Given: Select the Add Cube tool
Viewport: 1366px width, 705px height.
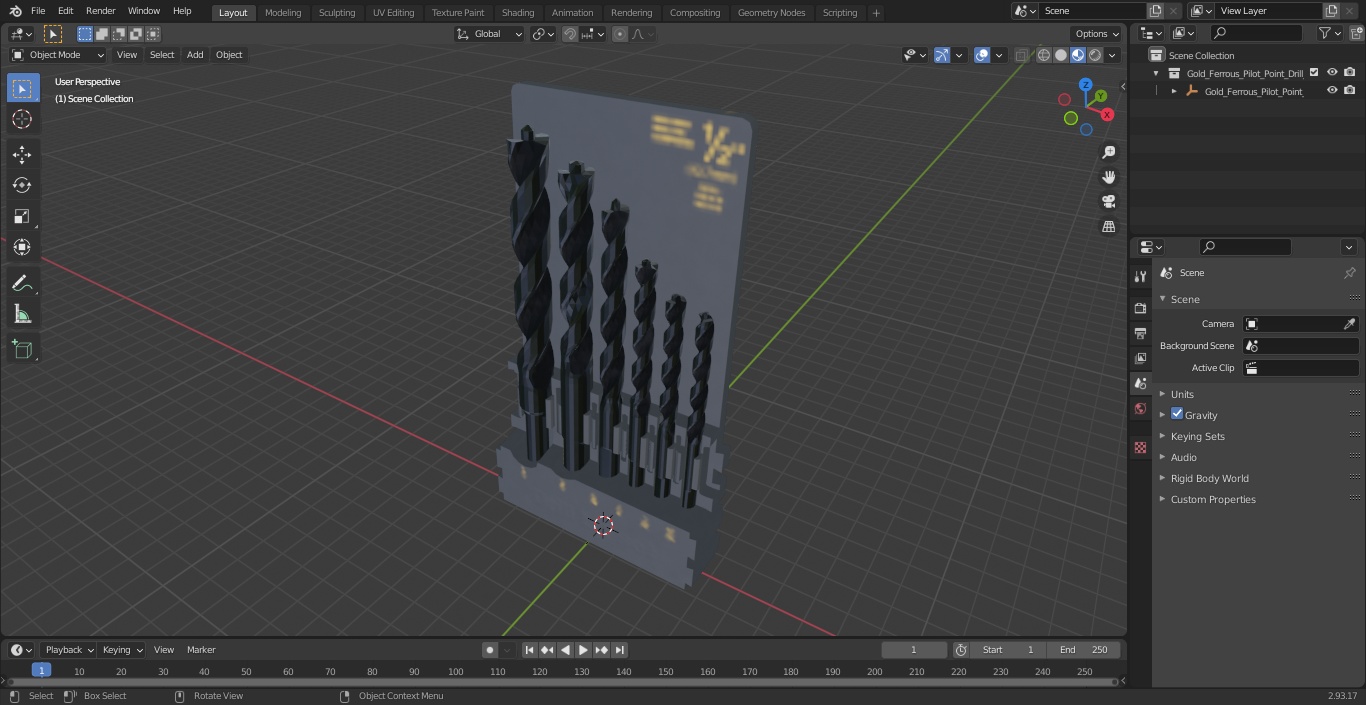Looking at the screenshot, I should tap(22, 349).
